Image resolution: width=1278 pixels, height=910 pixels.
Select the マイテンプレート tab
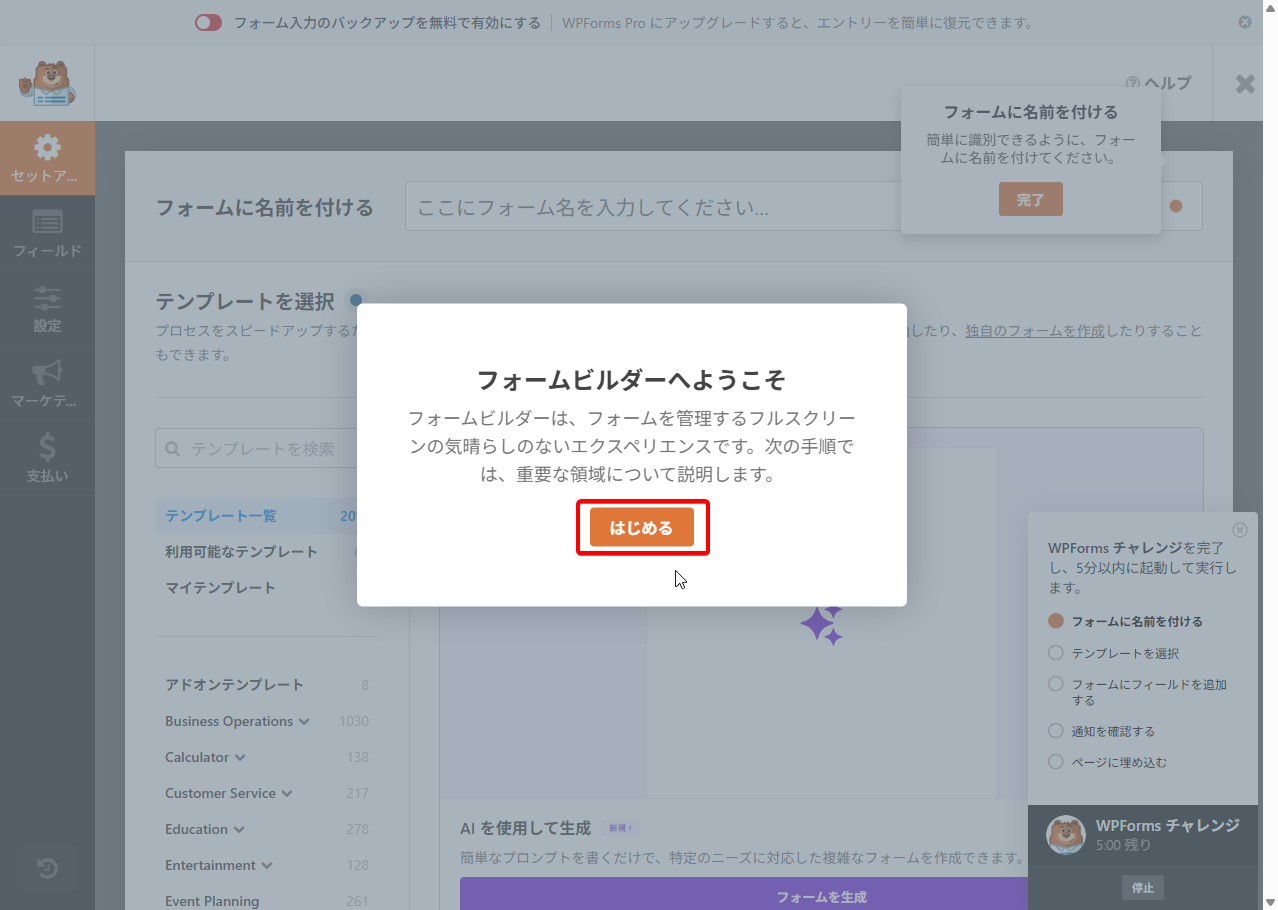coord(220,587)
